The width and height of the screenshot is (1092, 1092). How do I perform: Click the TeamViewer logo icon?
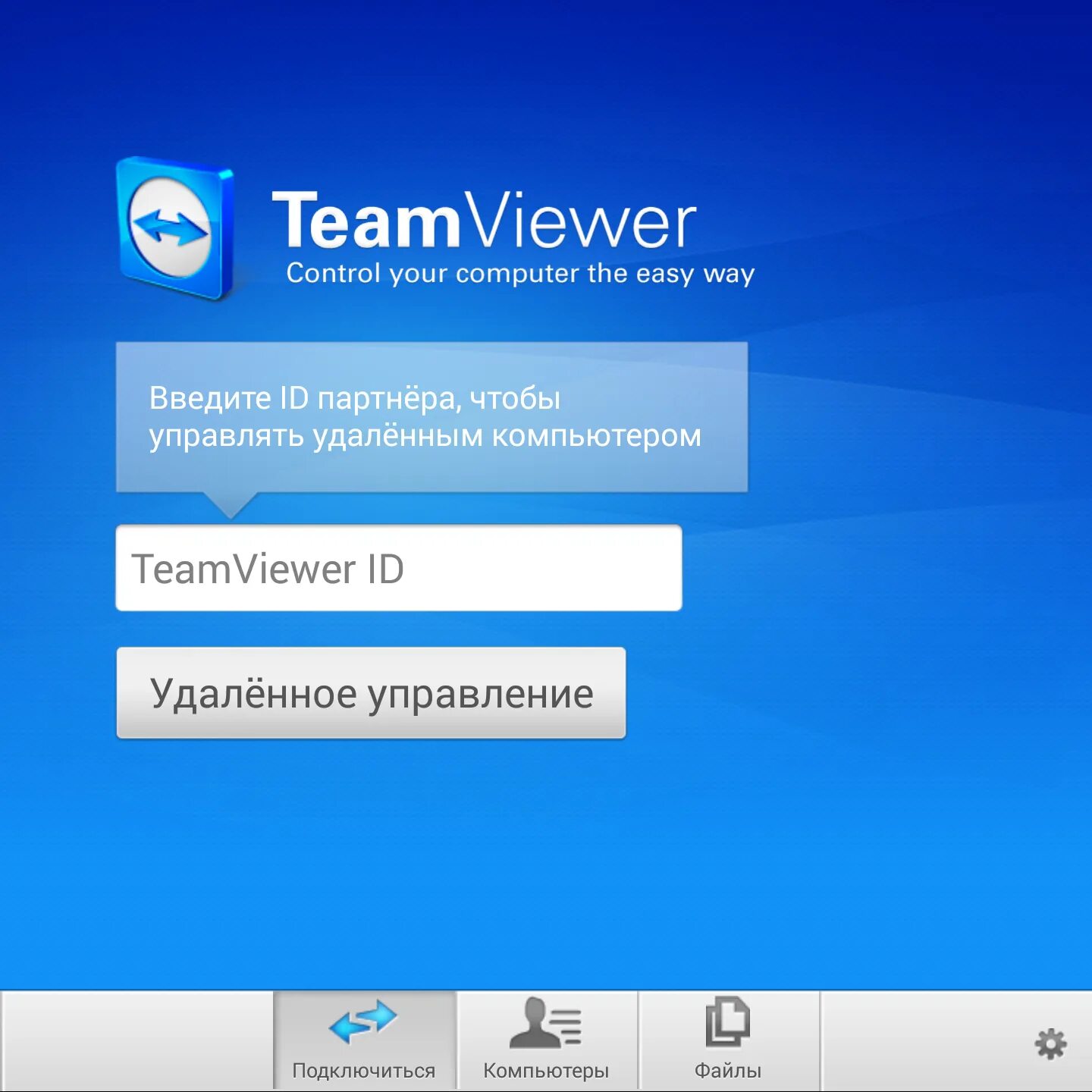coord(175,228)
